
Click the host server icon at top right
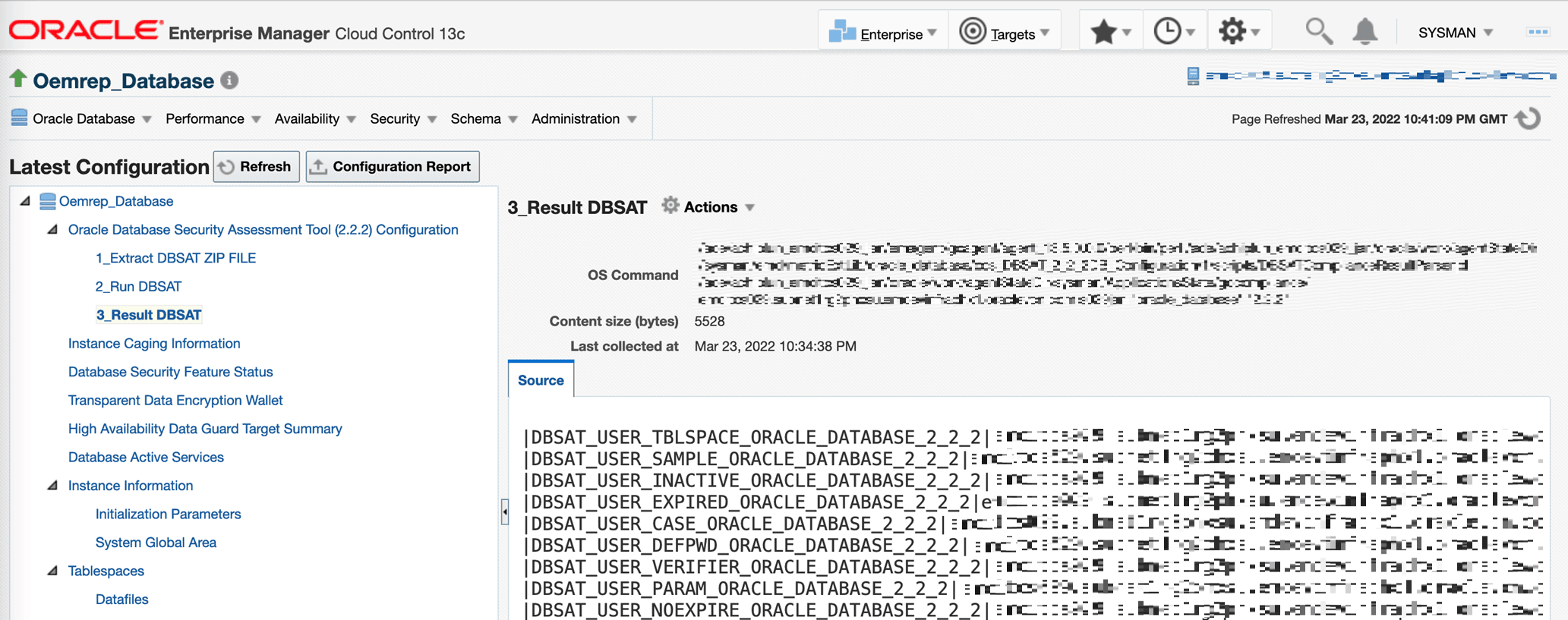(1193, 76)
